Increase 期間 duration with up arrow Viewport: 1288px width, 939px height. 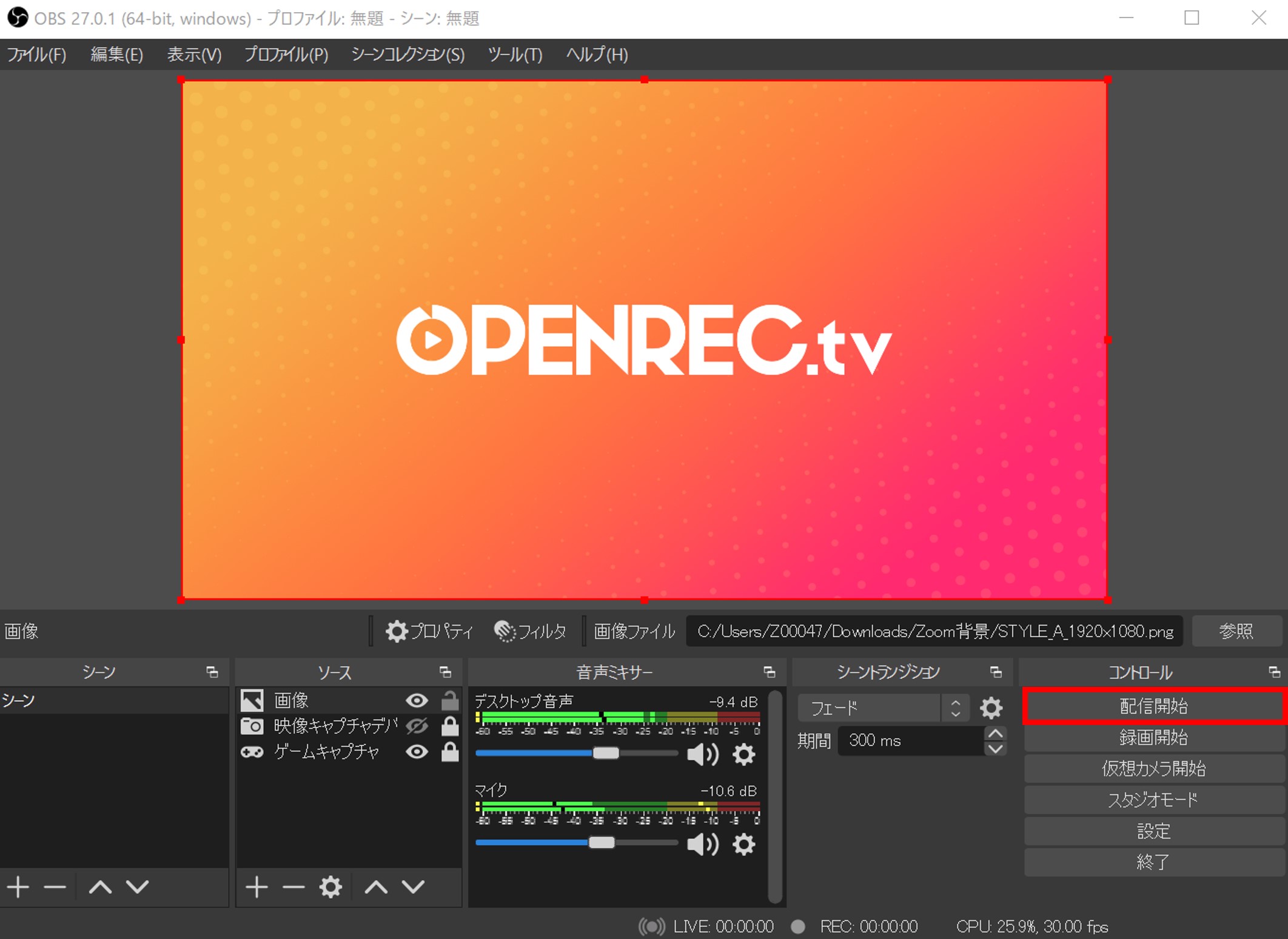pos(995,733)
